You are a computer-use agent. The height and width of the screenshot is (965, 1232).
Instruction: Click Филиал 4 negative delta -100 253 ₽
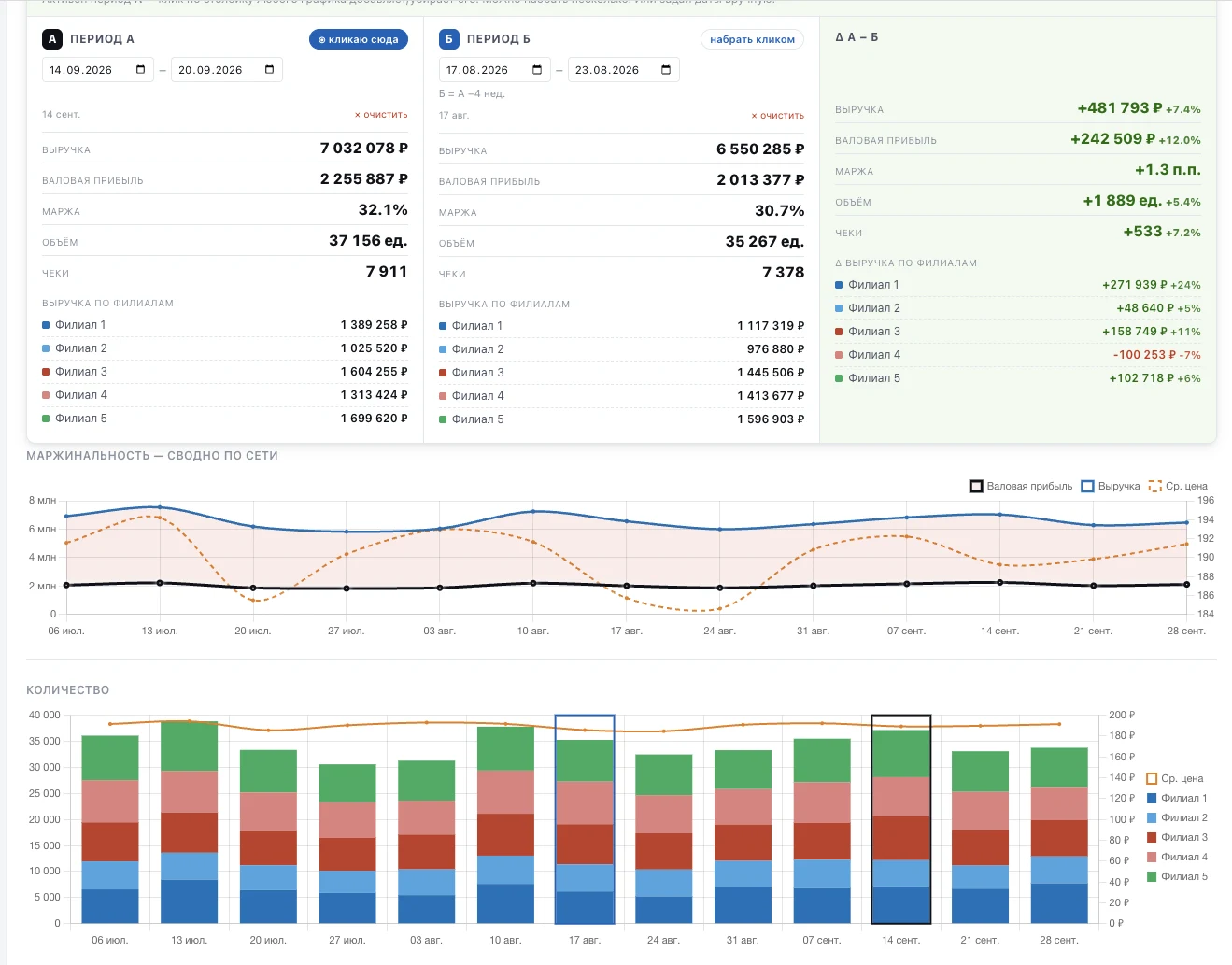click(1144, 355)
